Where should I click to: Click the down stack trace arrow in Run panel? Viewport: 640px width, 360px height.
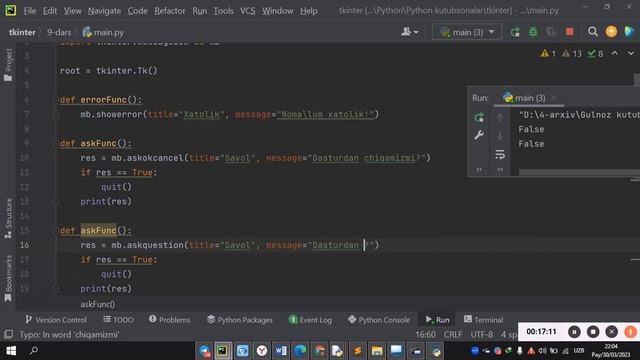[x=500, y=136]
